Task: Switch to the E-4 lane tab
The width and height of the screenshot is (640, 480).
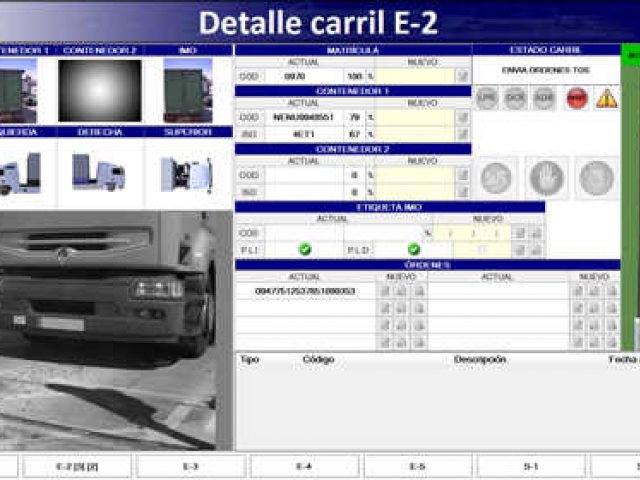Action: point(304,467)
